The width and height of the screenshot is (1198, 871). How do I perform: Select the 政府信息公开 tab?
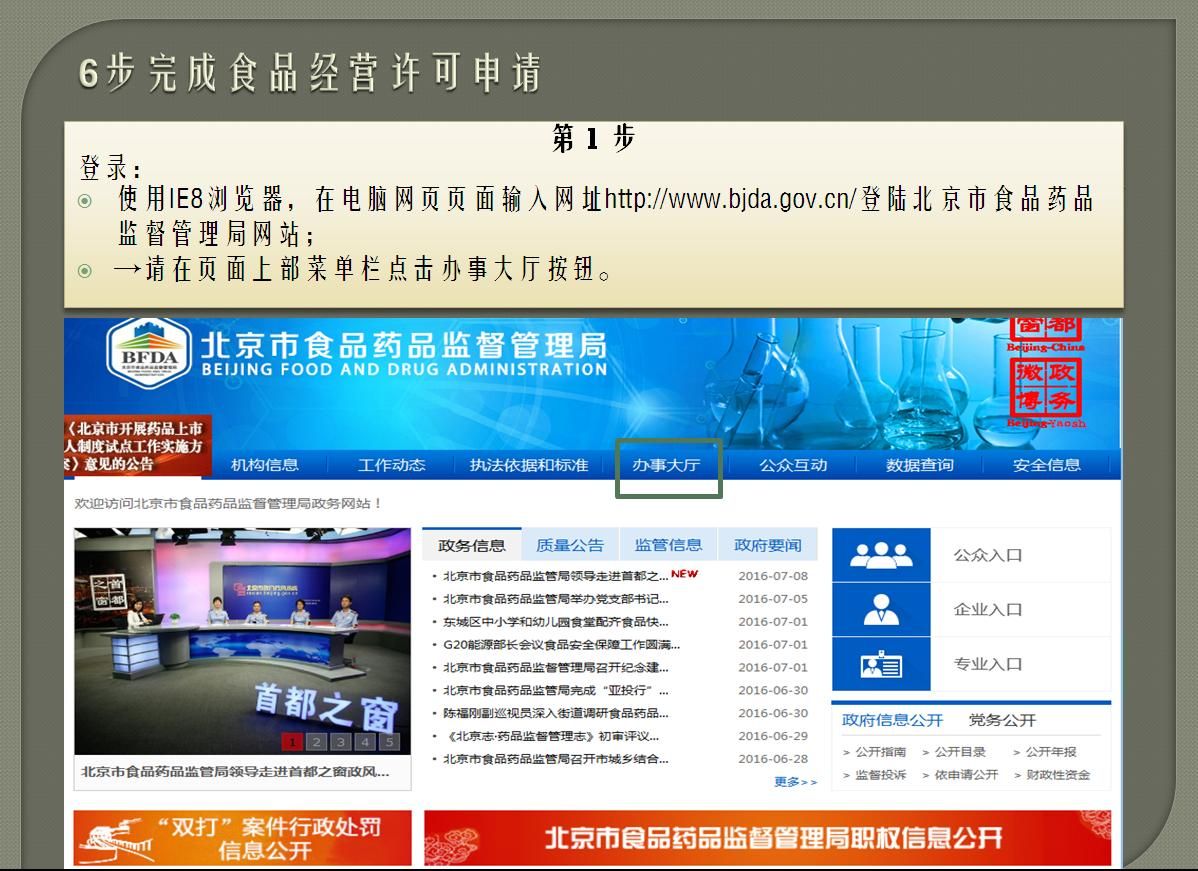892,720
